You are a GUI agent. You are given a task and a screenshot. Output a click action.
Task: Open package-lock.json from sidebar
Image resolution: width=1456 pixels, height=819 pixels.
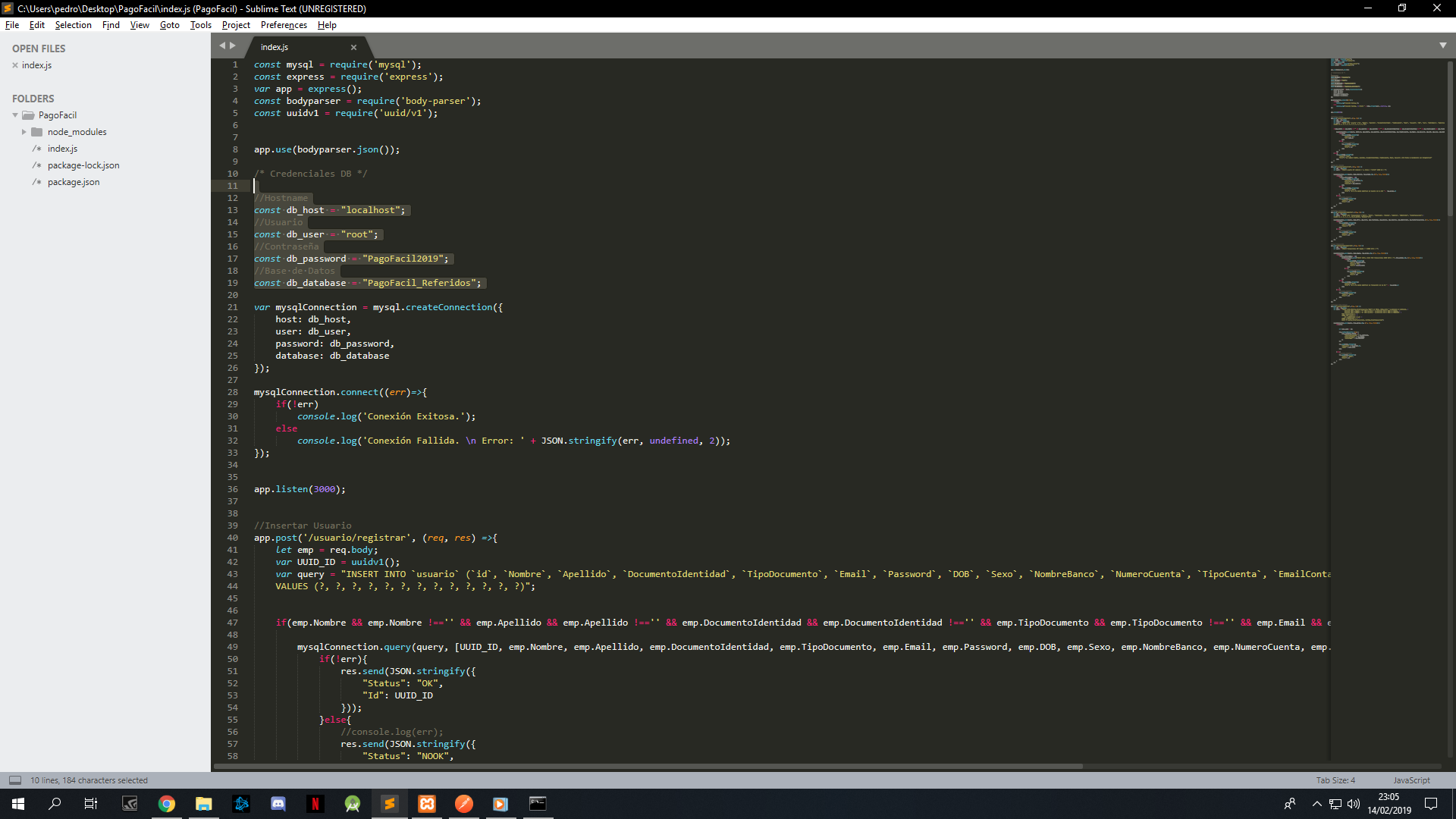coord(83,165)
